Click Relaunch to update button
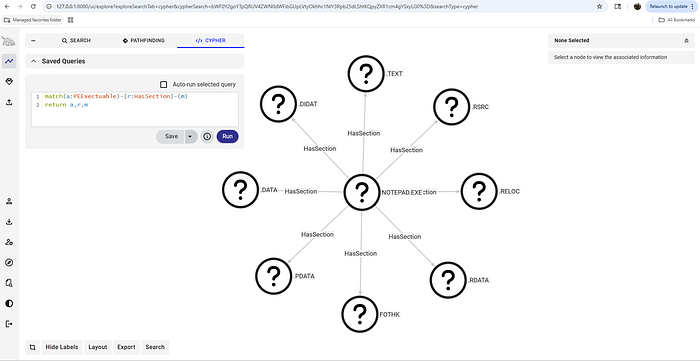700x361 pixels. [x=671, y=7]
